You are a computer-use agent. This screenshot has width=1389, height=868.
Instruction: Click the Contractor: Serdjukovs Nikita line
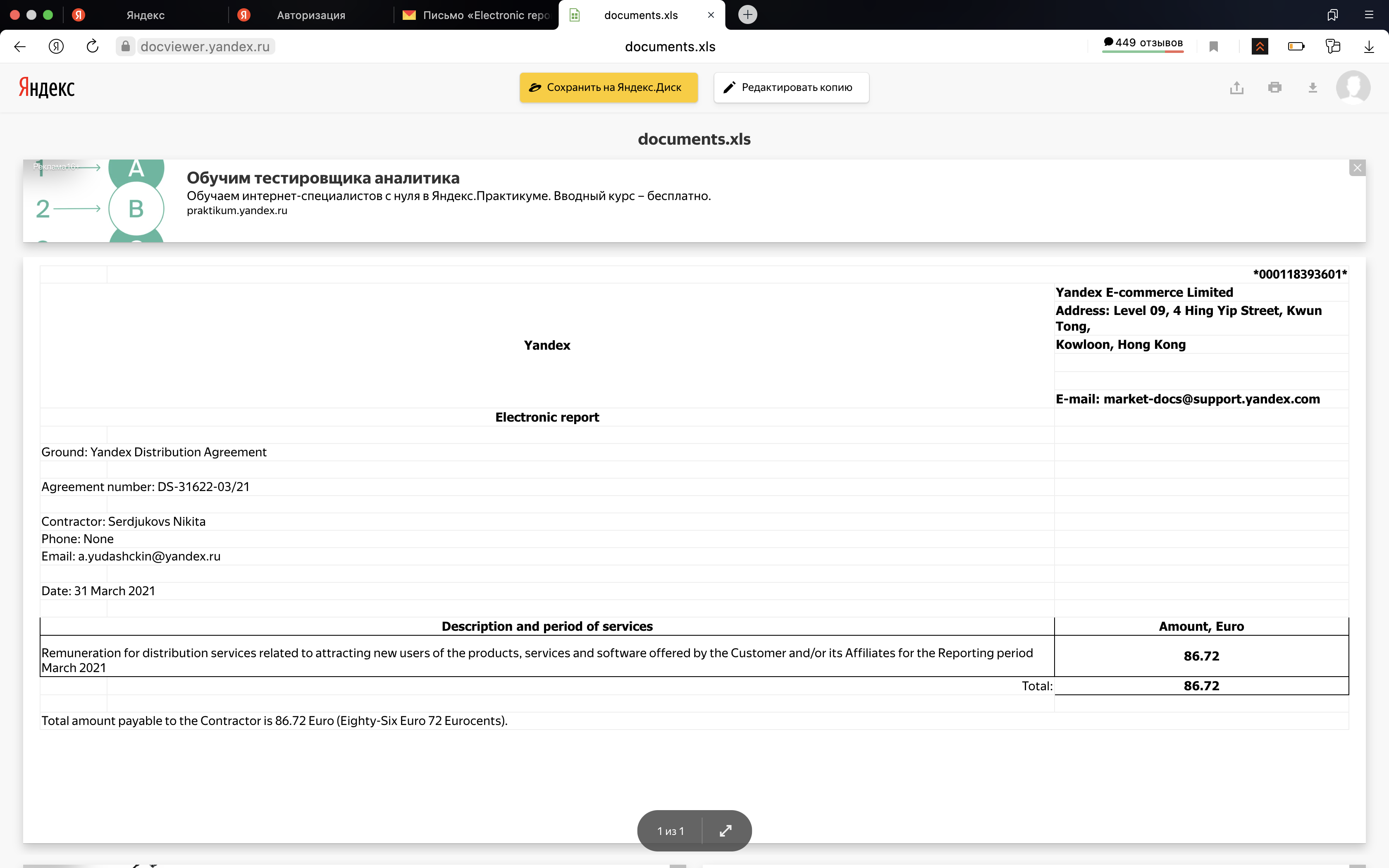click(124, 521)
